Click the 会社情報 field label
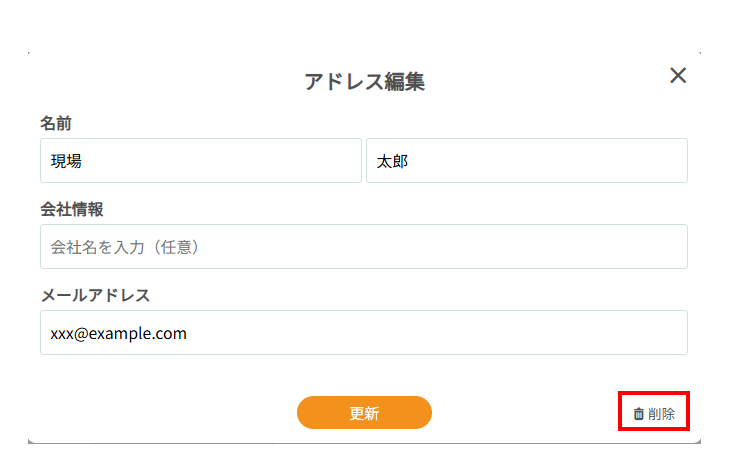The image size is (729, 473). point(72,209)
